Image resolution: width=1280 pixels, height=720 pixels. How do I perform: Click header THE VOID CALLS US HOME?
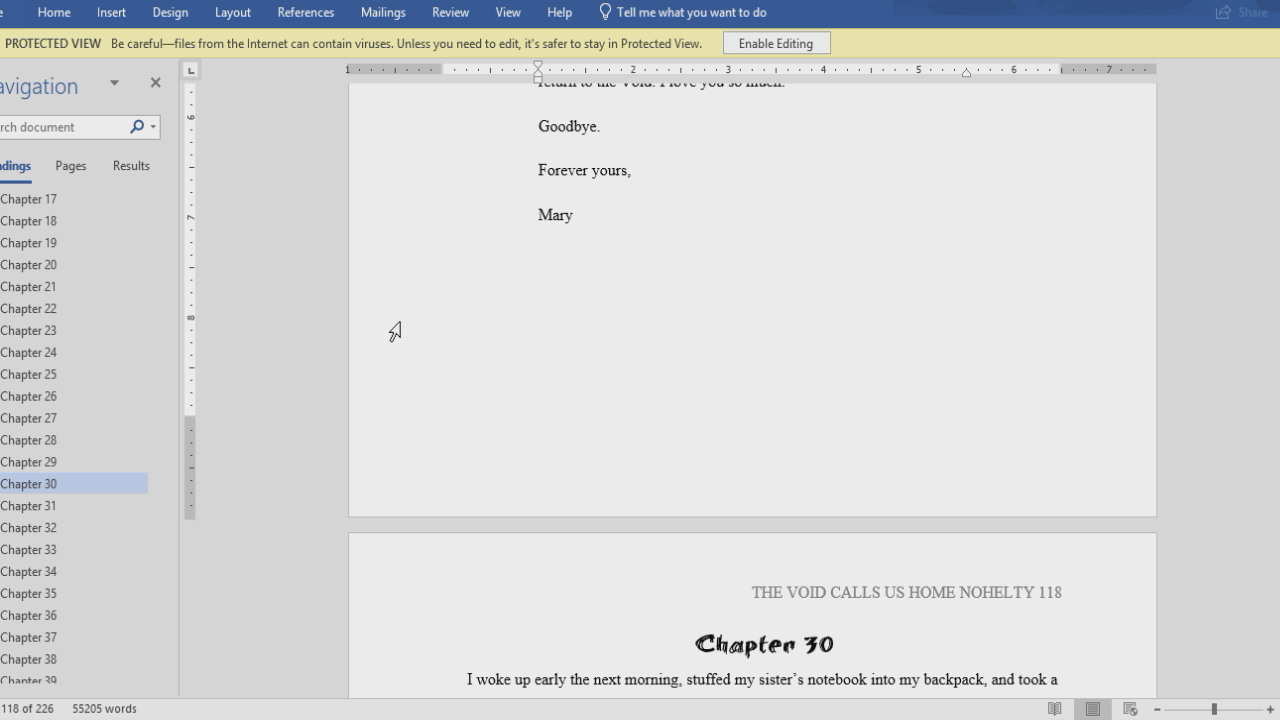[853, 592]
